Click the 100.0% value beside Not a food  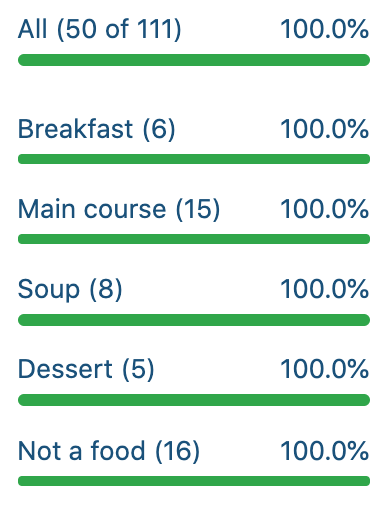pos(325,451)
